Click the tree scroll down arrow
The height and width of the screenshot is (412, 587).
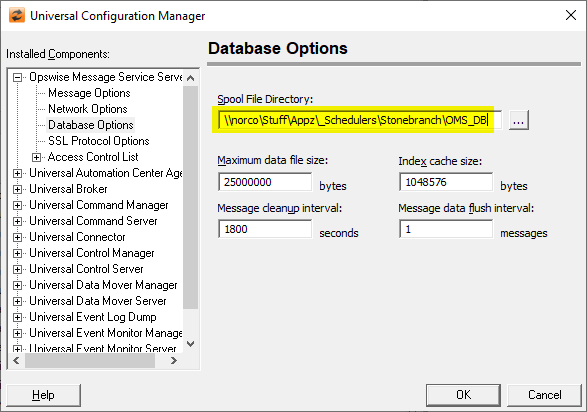pyautogui.click(x=191, y=344)
